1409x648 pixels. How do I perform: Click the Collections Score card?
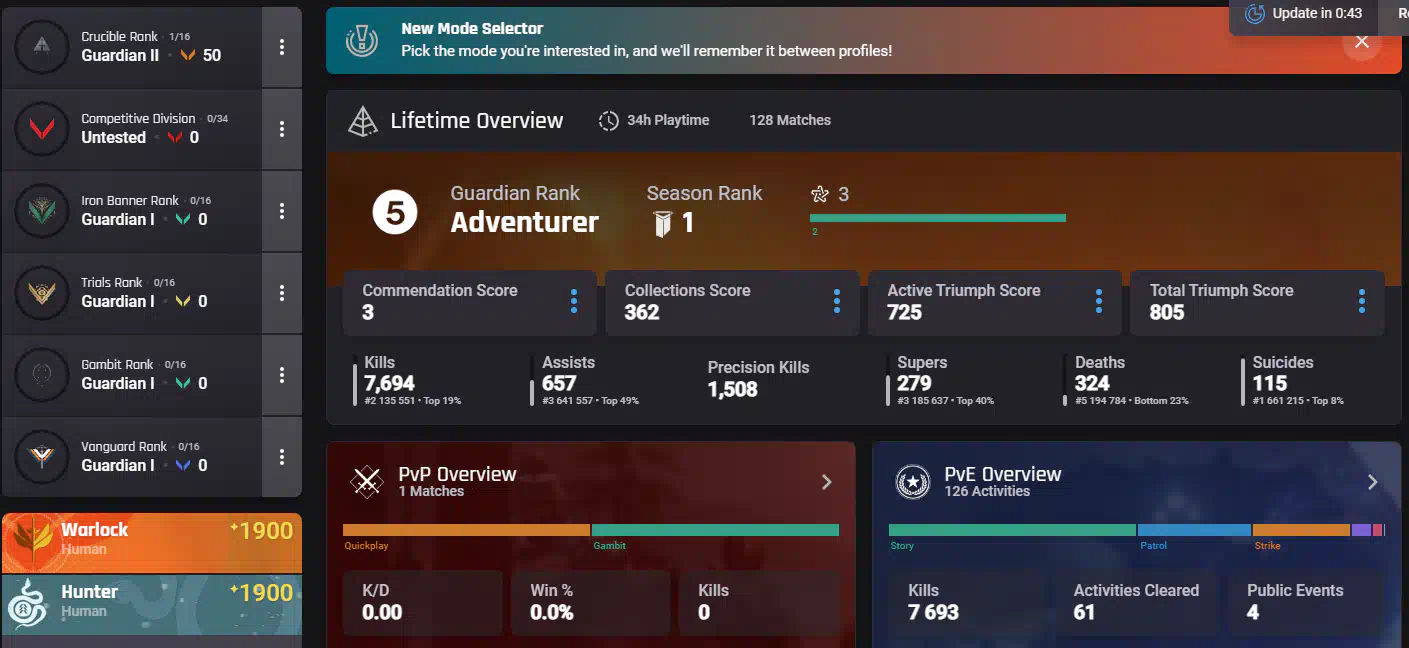point(732,302)
